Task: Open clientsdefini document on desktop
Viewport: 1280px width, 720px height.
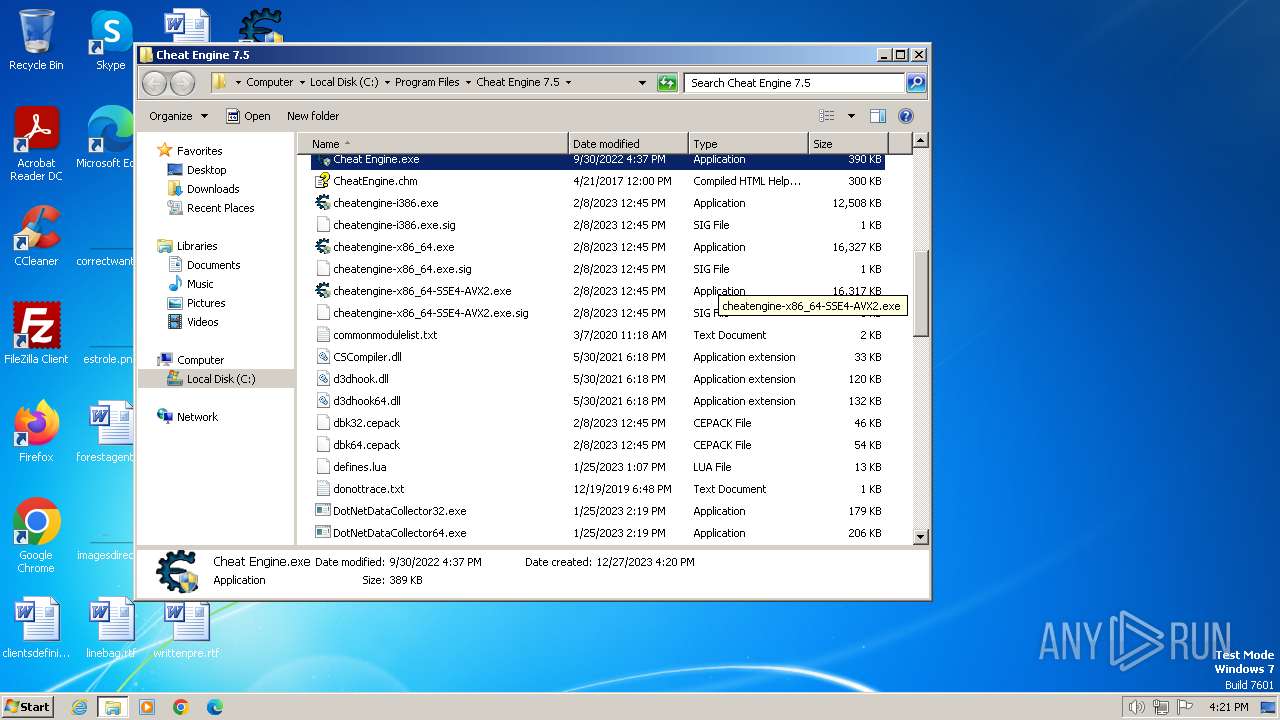Action: coord(36,628)
